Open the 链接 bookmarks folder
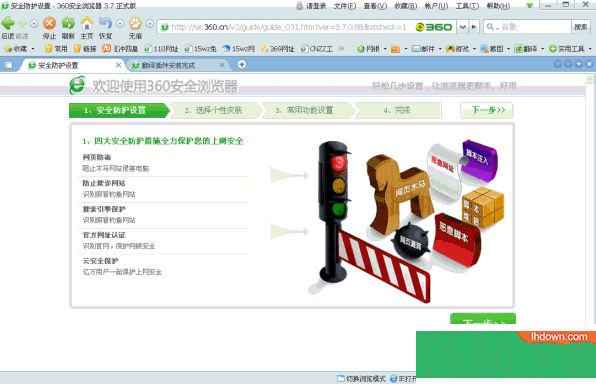596x384 pixels. (85, 49)
